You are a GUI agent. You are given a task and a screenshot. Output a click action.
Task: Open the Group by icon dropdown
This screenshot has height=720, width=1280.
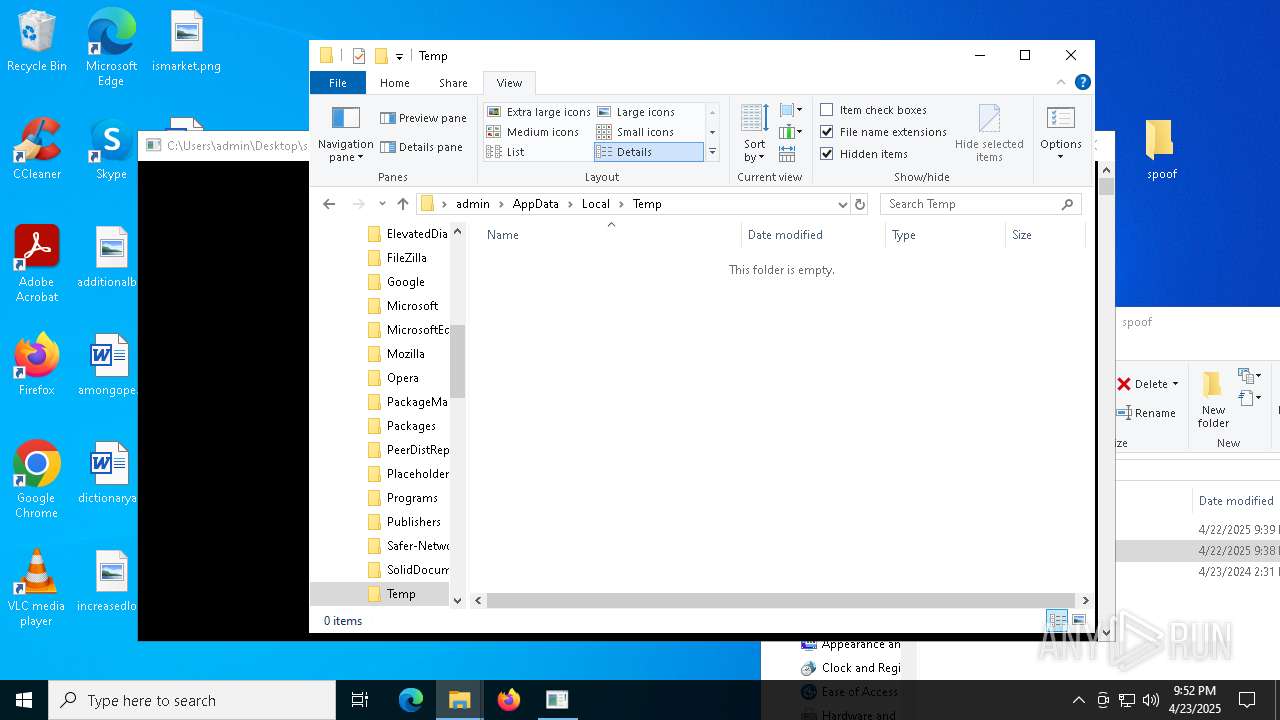click(x=790, y=110)
